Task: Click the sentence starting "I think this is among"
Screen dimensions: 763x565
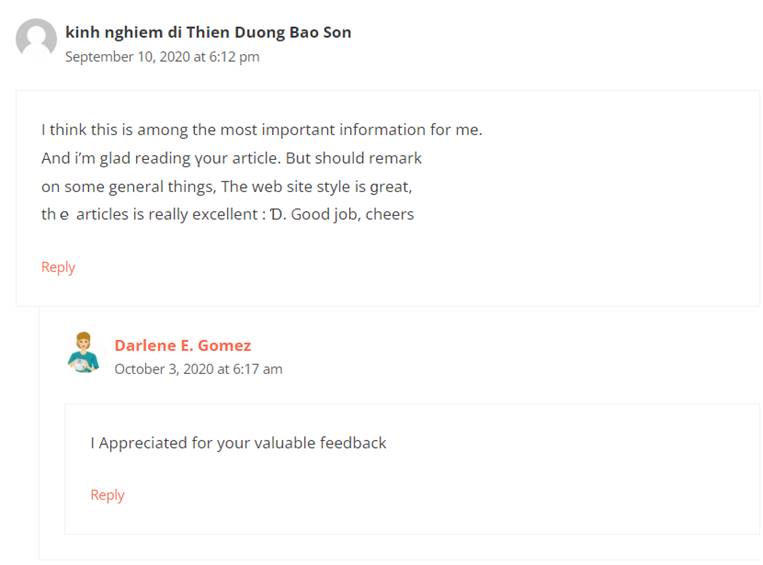Action: pyautogui.click(x=262, y=130)
